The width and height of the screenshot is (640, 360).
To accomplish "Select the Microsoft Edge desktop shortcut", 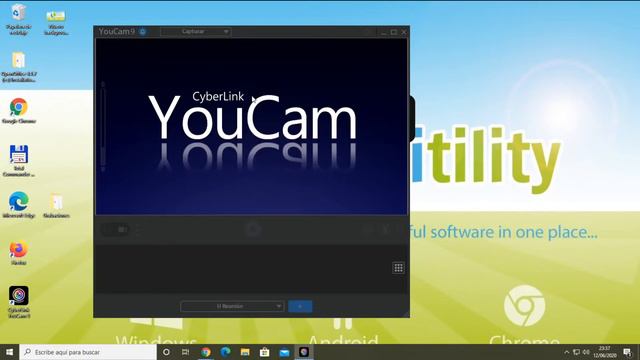I will coord(18,204).
